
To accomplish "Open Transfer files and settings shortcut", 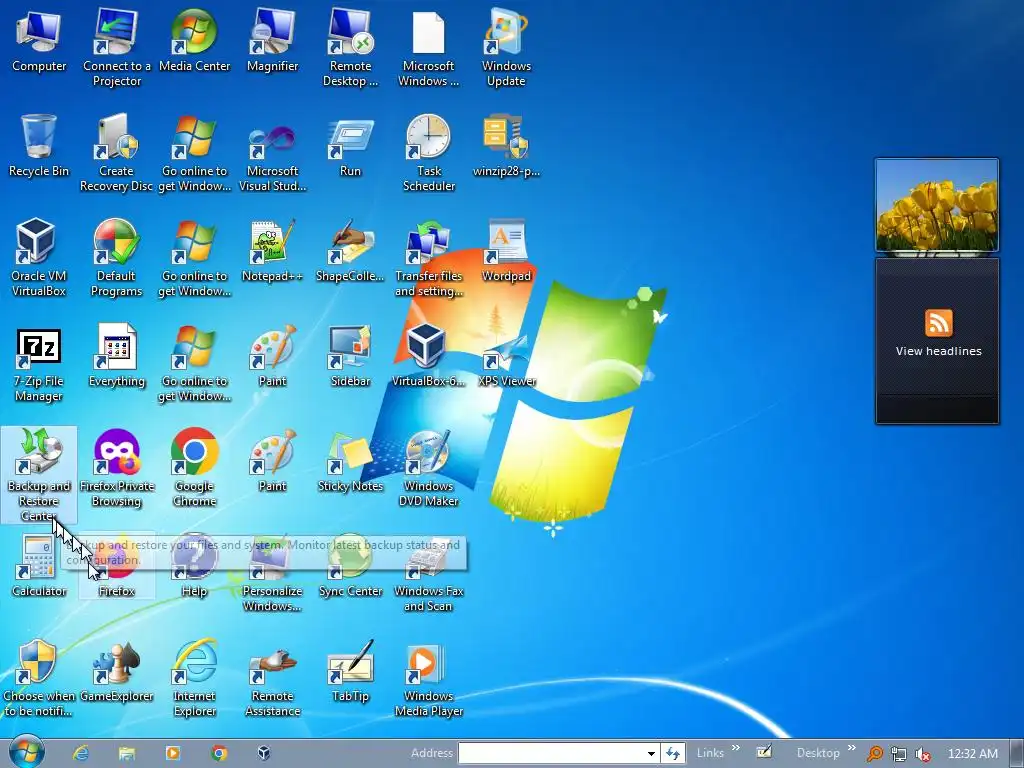I will [x=428, y=257].
